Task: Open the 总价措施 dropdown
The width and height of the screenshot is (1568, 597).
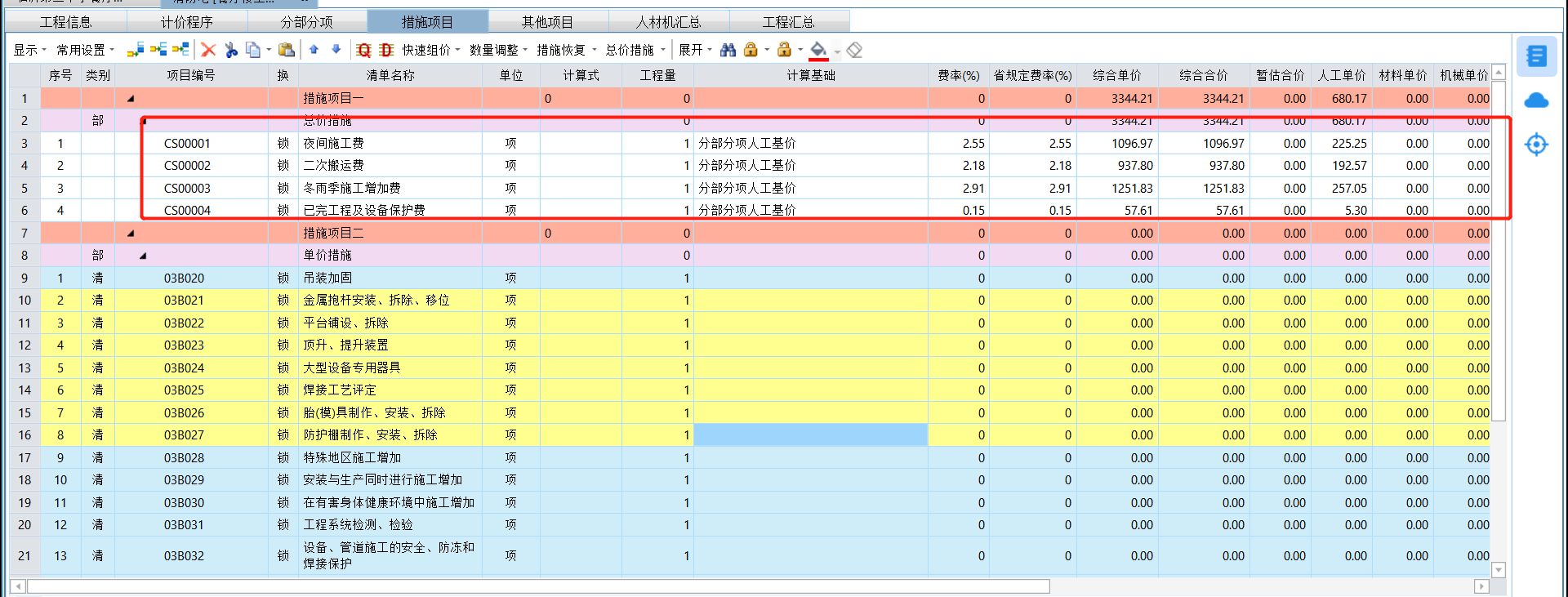Action: [x=635, y=50]
